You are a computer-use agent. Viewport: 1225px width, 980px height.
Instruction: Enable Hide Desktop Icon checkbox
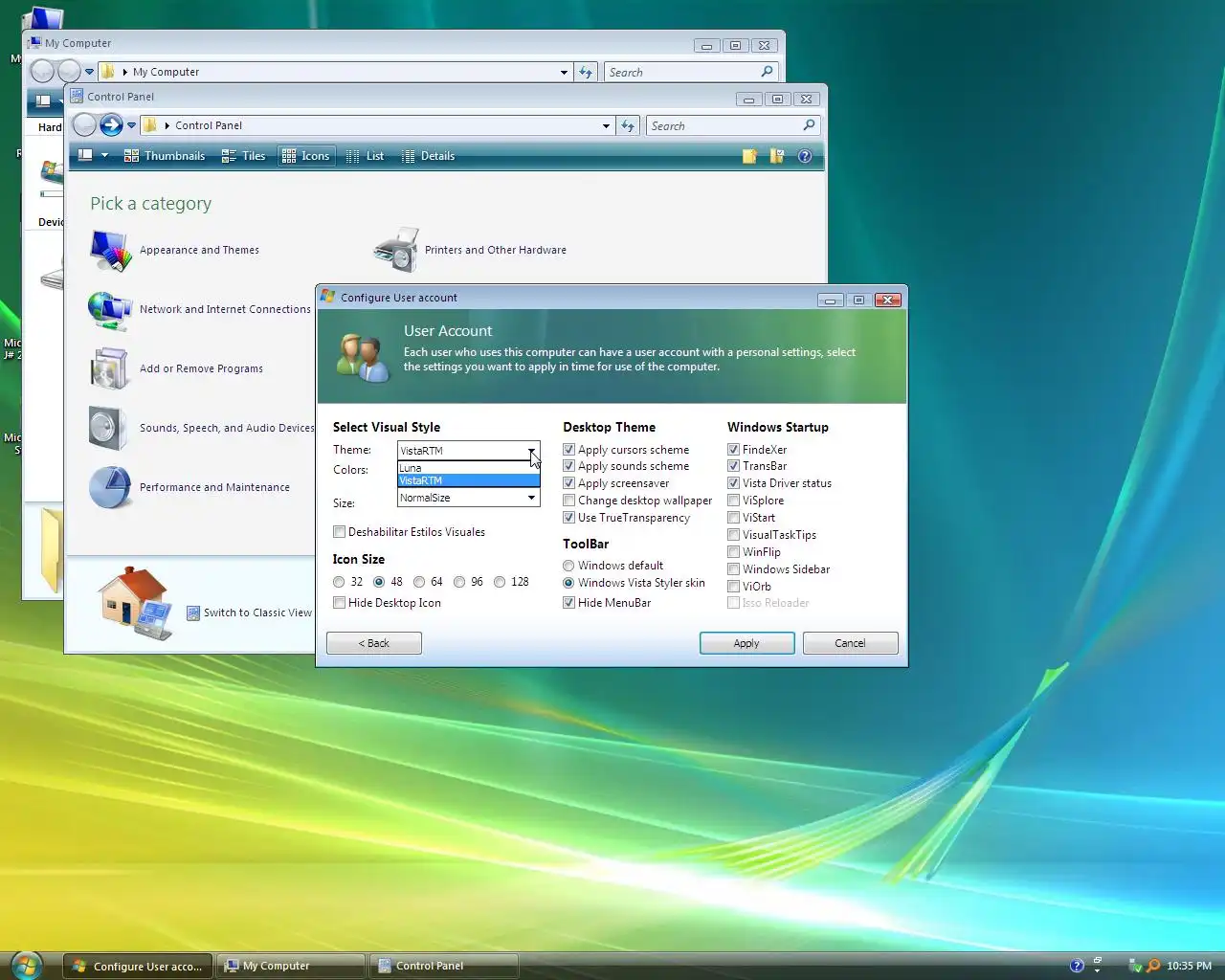339,603
